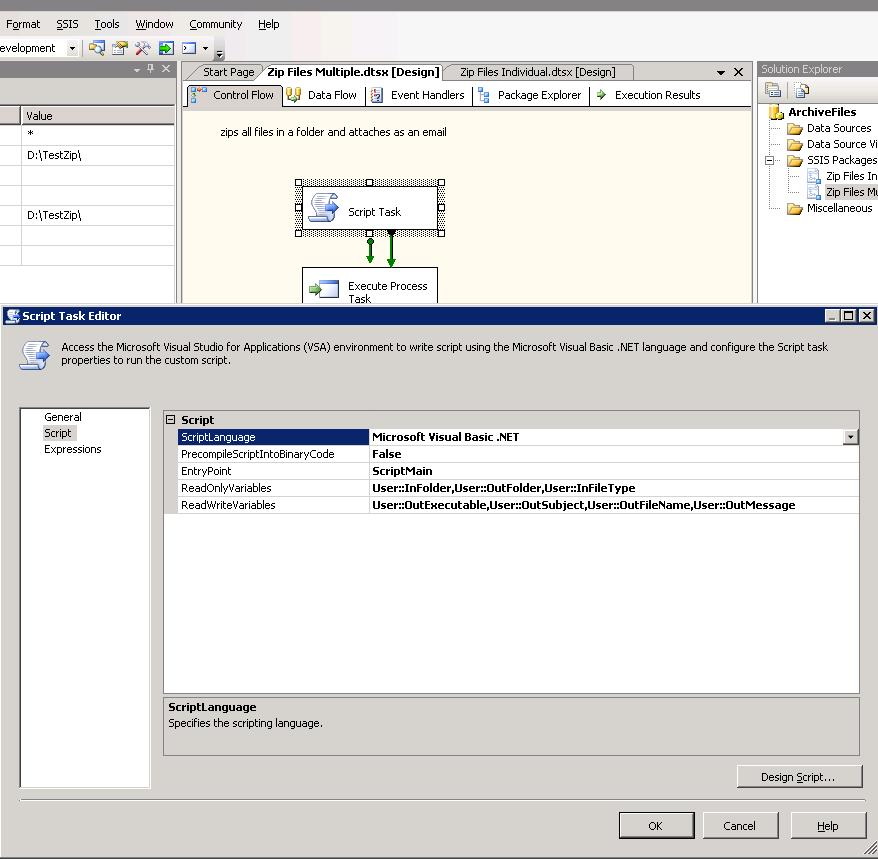Click Show All Files icon in Solution Explorer
Image resolution: width=878 pixels, height=859 pixels.
[802, 90]
